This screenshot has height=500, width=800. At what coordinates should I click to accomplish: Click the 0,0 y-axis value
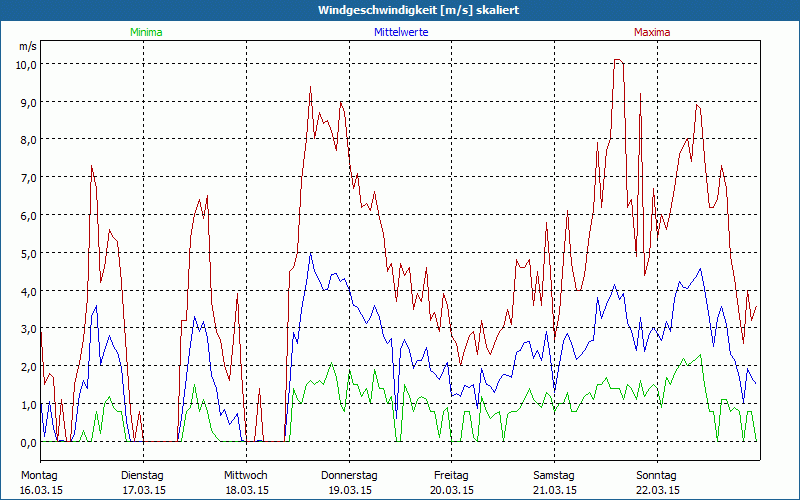28,442
